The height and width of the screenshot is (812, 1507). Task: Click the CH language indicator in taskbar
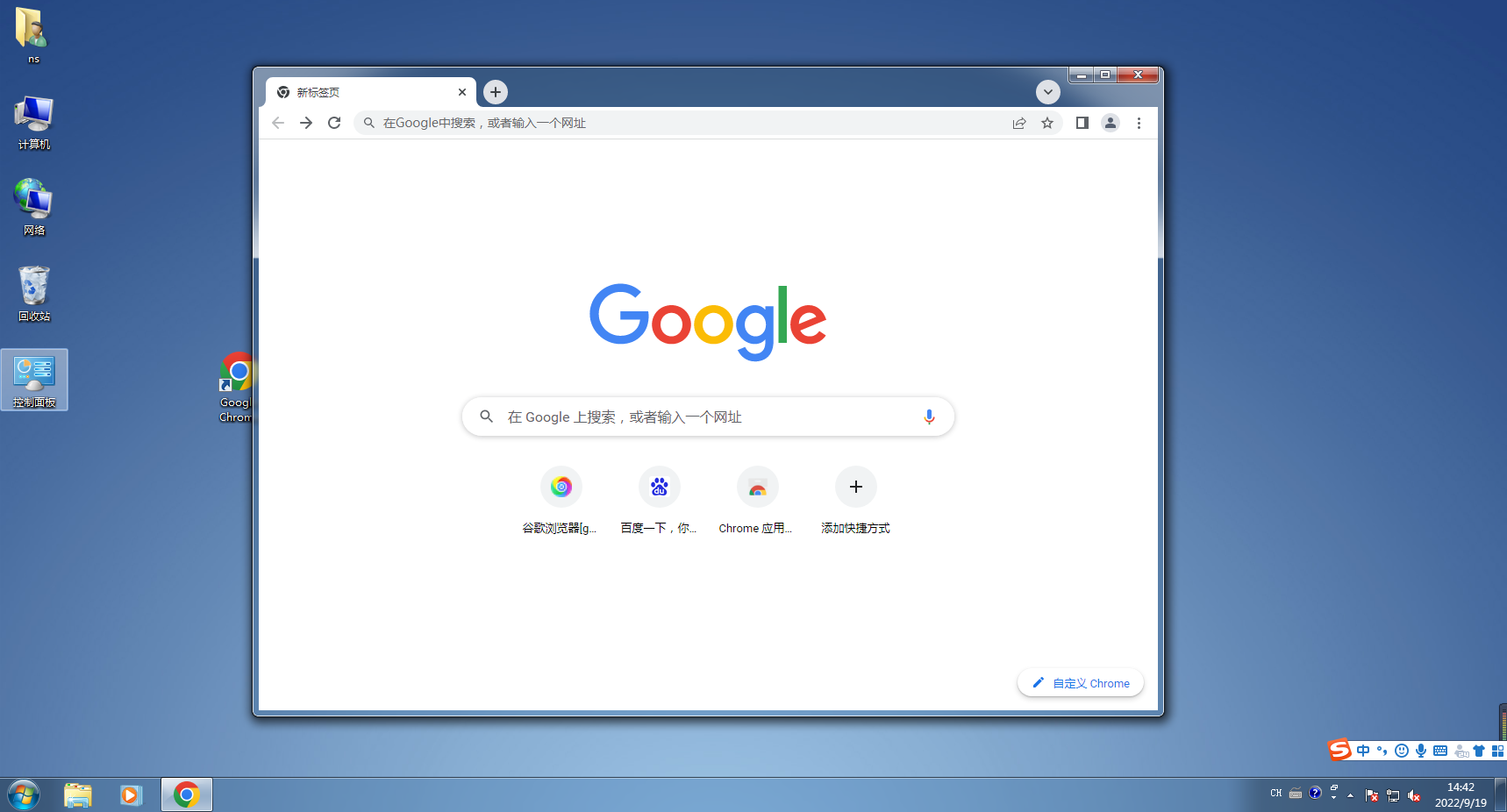point(1276,793)
